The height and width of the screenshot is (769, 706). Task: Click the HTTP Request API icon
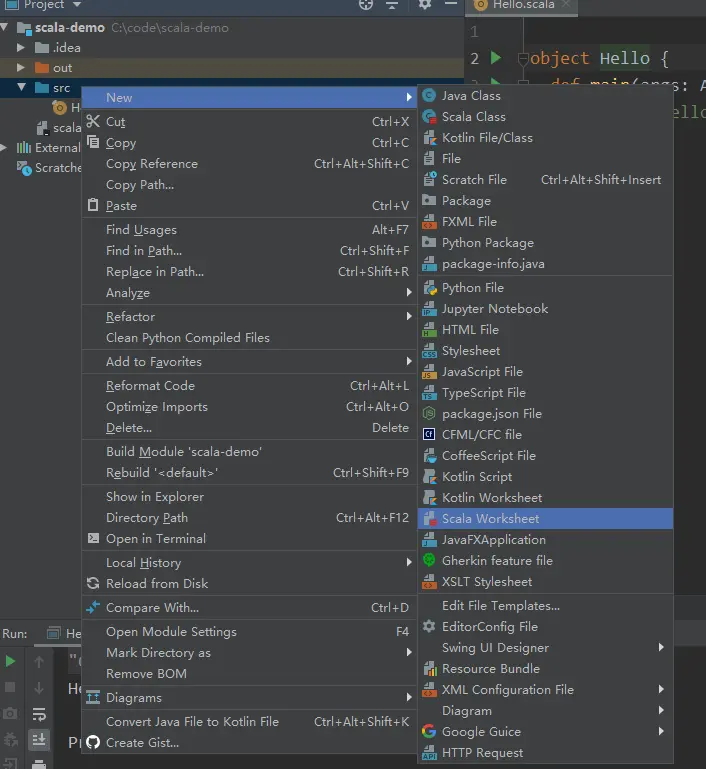click(x=429, y=752)
